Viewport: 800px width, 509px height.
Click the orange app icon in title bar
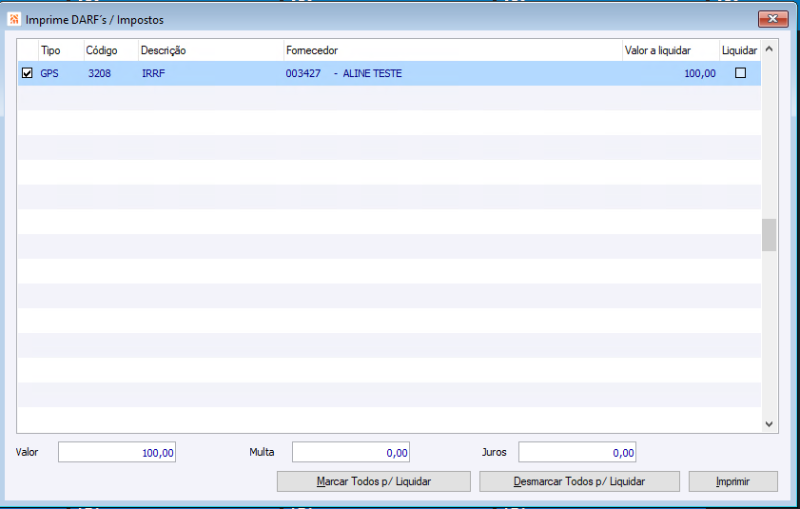[x=14, y=19]
